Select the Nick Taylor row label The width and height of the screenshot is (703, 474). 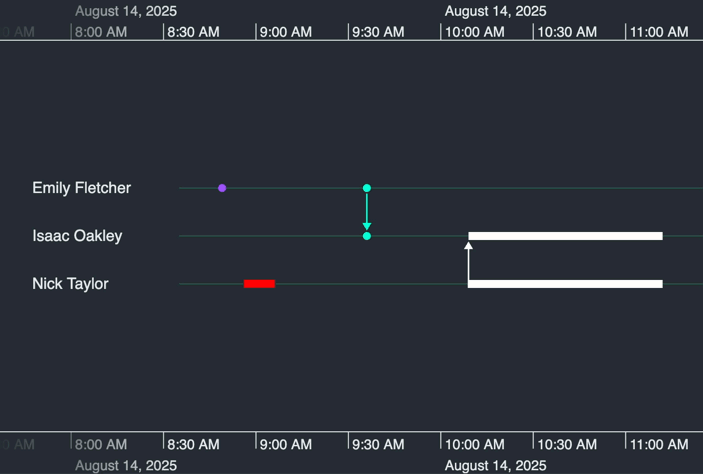[70, 284]
